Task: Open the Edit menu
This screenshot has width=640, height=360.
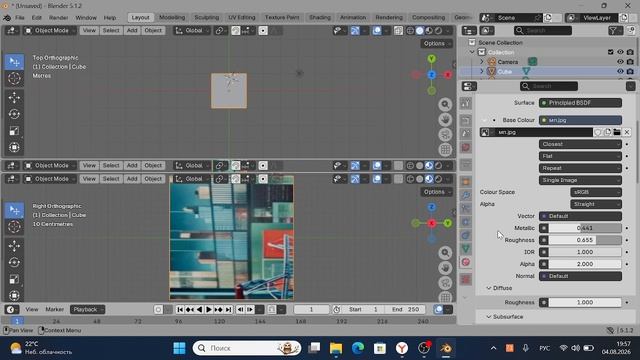Action: [37, 18]
